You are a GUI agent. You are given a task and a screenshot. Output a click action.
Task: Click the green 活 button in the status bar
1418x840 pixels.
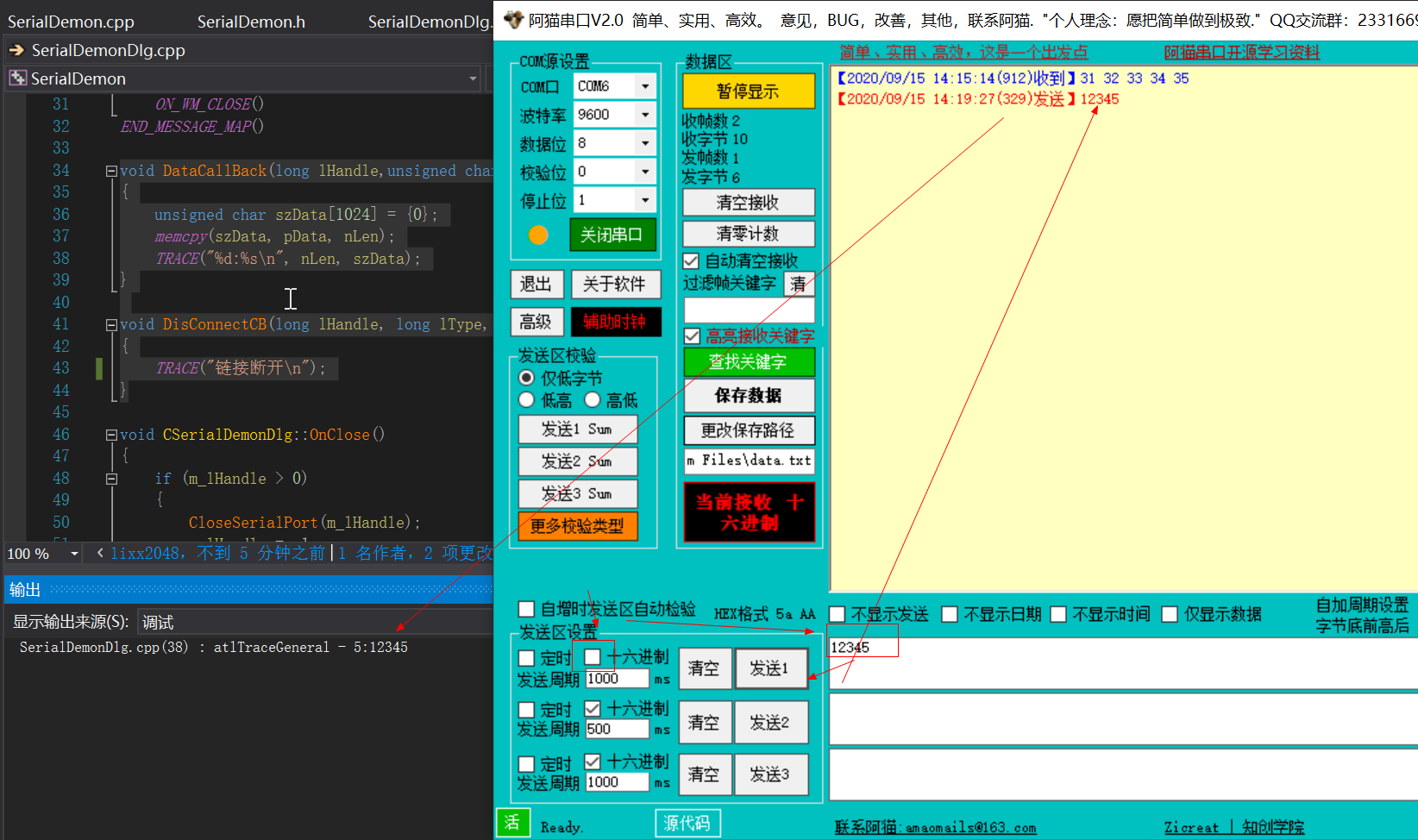tap(512, 823)
